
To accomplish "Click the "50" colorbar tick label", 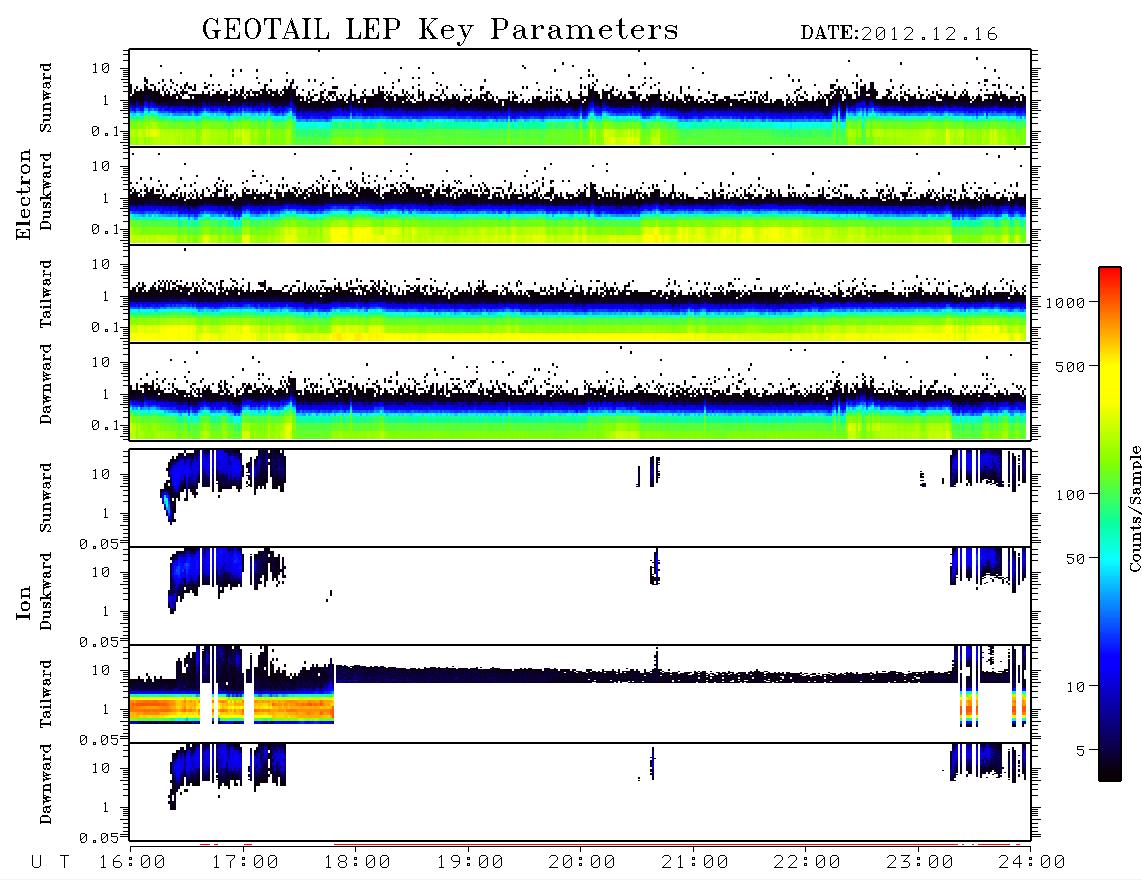I will [x=1075, y=559].
